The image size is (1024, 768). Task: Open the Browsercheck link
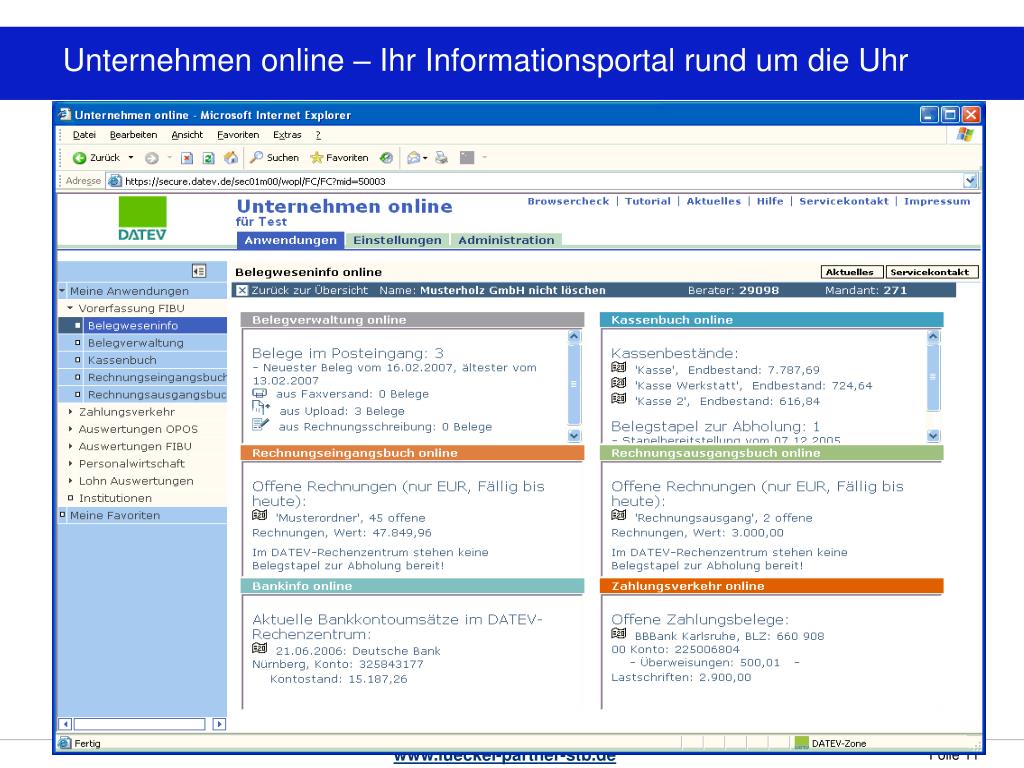[568, 201]
